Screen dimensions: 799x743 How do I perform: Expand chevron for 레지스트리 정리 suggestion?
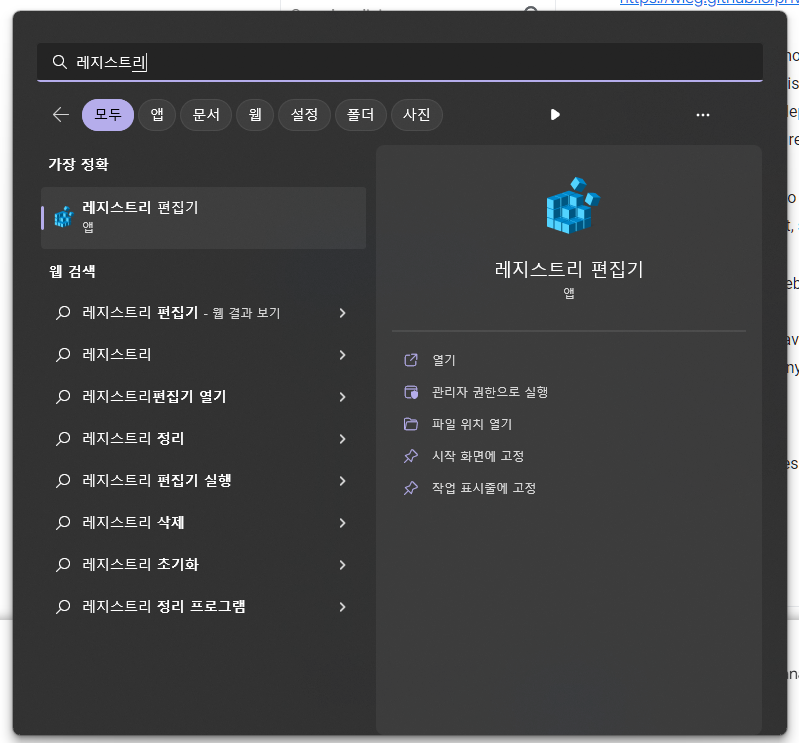(x=342, y=439)
